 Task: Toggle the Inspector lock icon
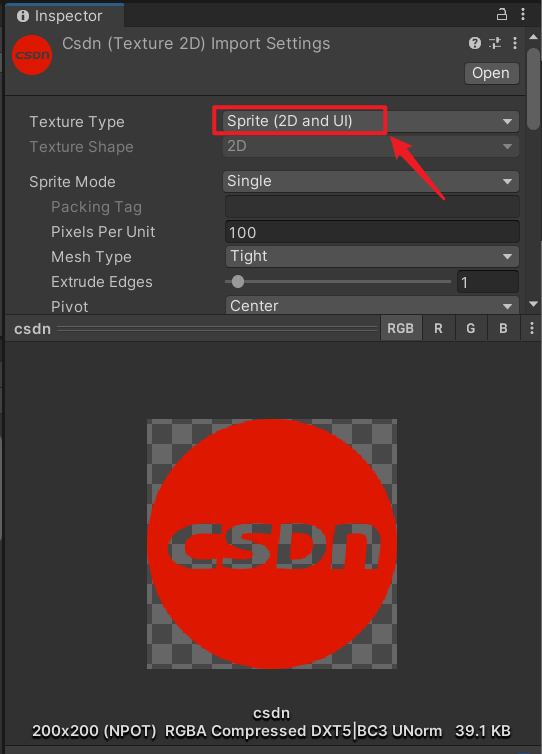click(502, 14)
